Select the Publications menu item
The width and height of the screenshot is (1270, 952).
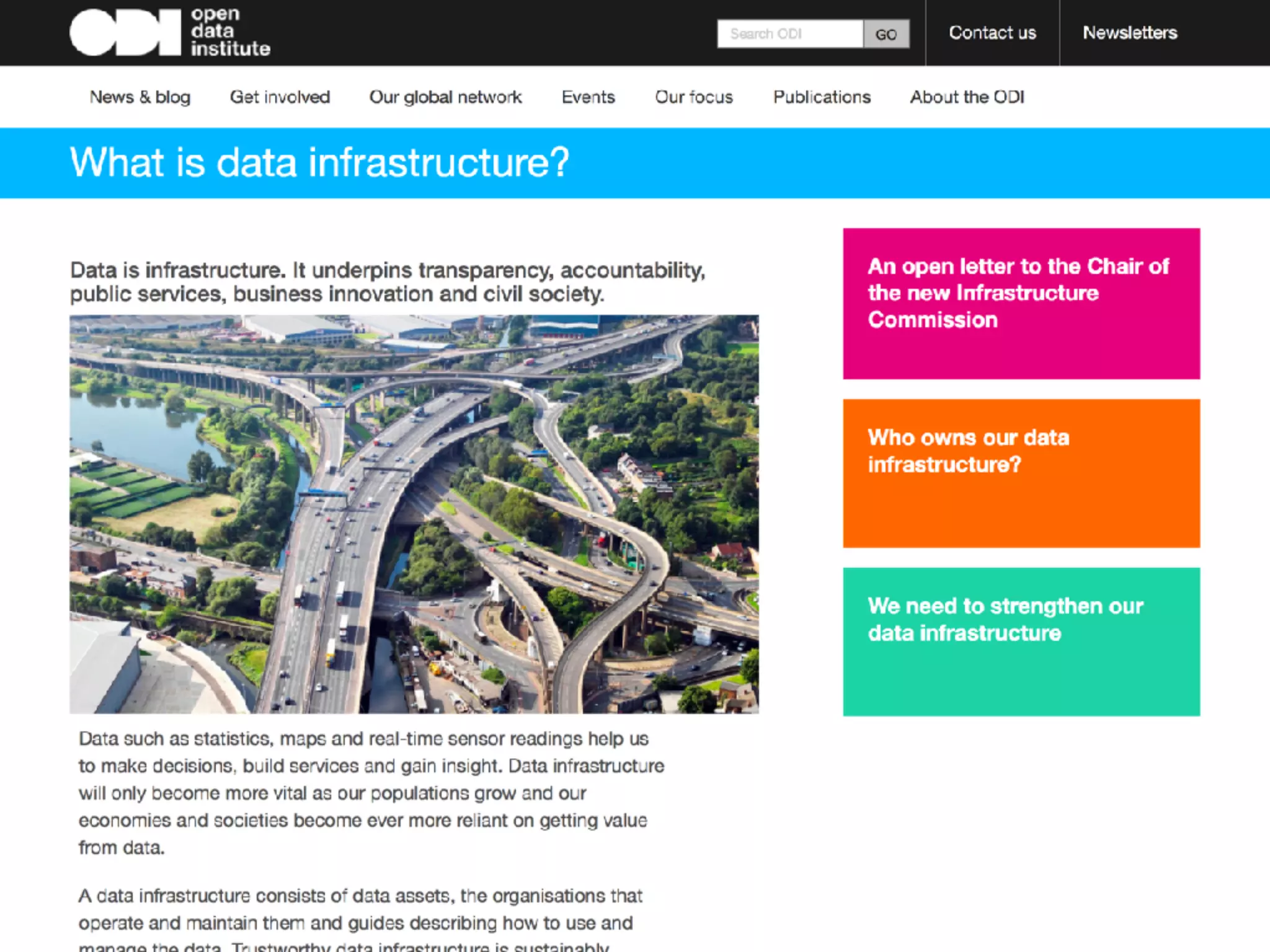point(822,97)
